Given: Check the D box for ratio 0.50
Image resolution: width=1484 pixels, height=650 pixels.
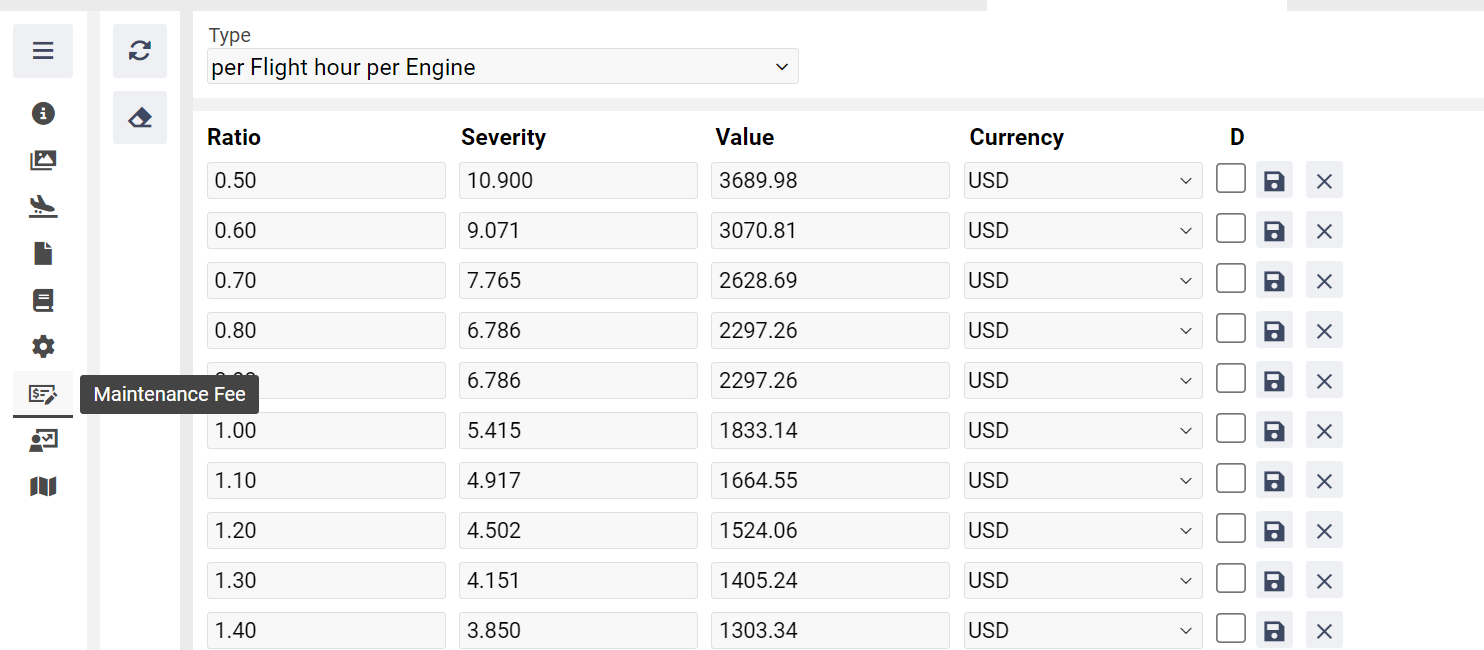Looking at the screenshot, I should [1230, 179].
